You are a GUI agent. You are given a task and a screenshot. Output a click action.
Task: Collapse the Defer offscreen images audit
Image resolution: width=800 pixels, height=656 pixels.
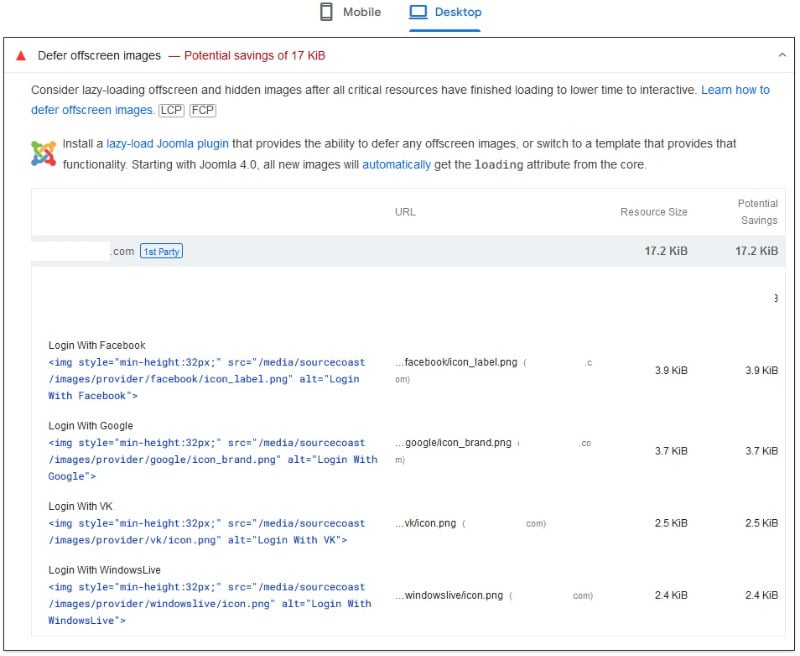point(782,55)
